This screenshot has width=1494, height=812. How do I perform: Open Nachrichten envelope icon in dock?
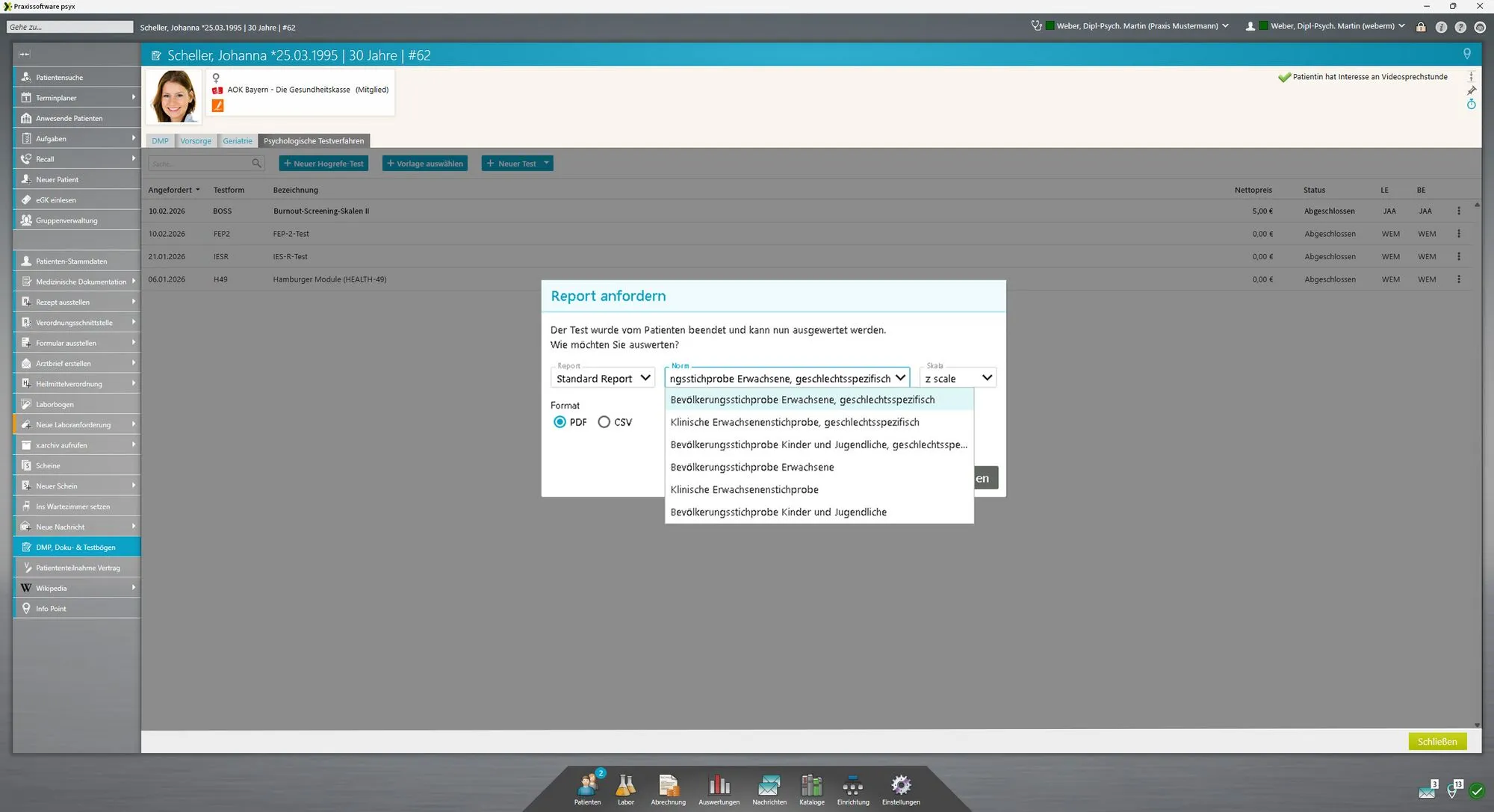tap(769, 789)
